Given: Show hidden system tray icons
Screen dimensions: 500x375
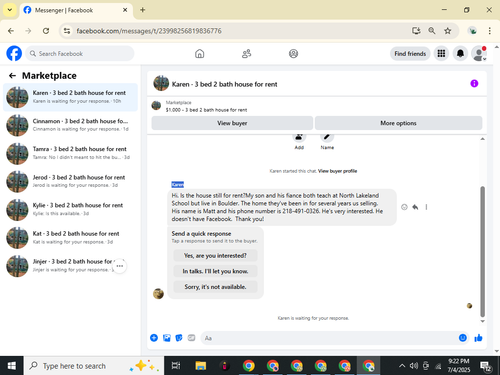Looking at the screenshot, I should click(402, 366).
